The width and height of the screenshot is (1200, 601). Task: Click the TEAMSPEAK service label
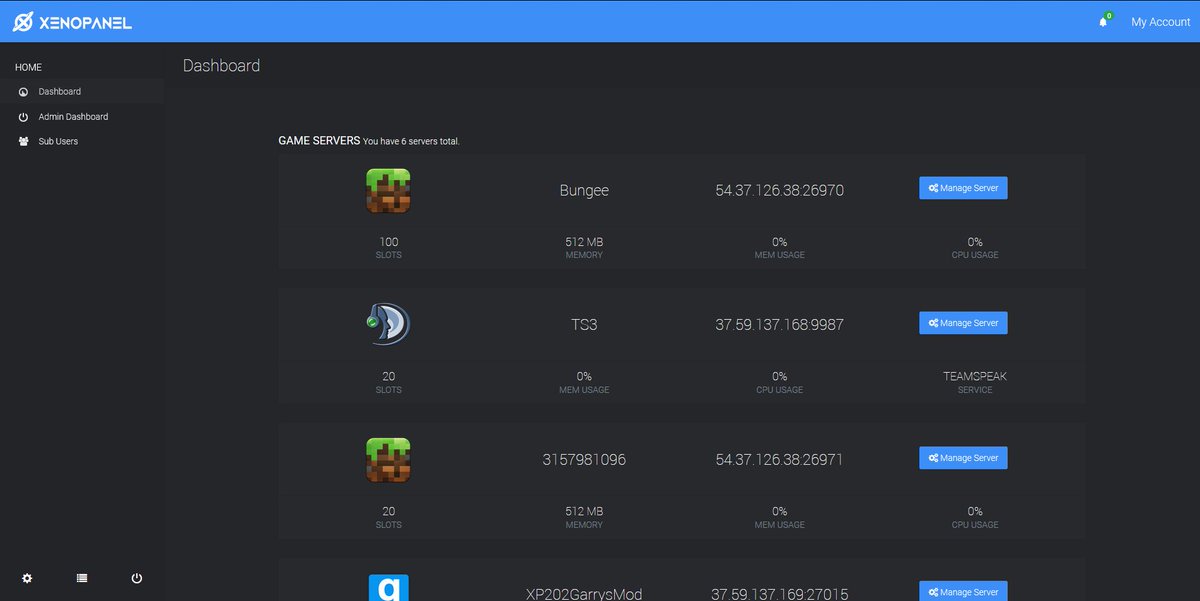point(975,377)
